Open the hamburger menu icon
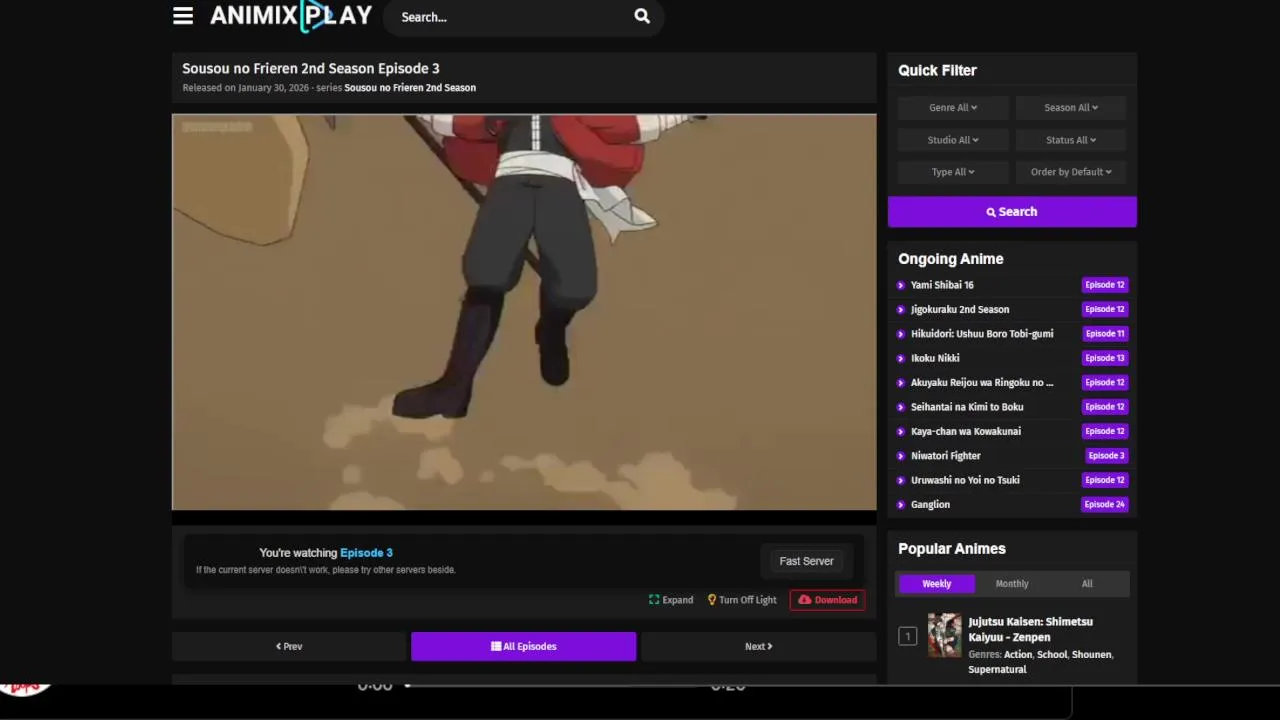 pos(182,16)
